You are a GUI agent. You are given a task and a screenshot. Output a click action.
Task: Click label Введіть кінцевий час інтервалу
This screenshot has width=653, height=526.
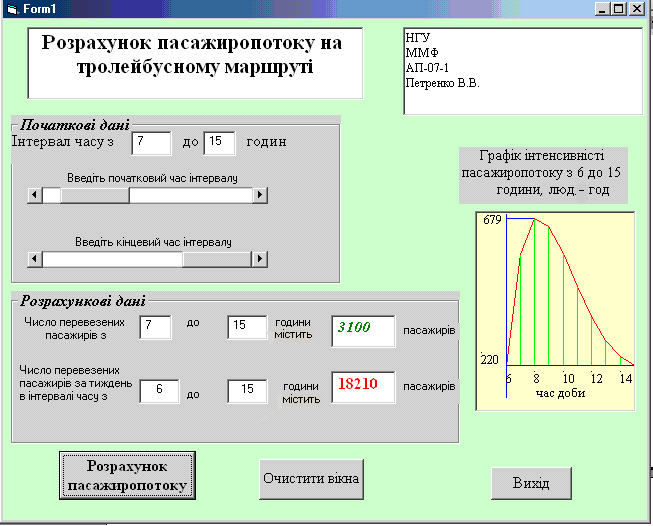153,242
